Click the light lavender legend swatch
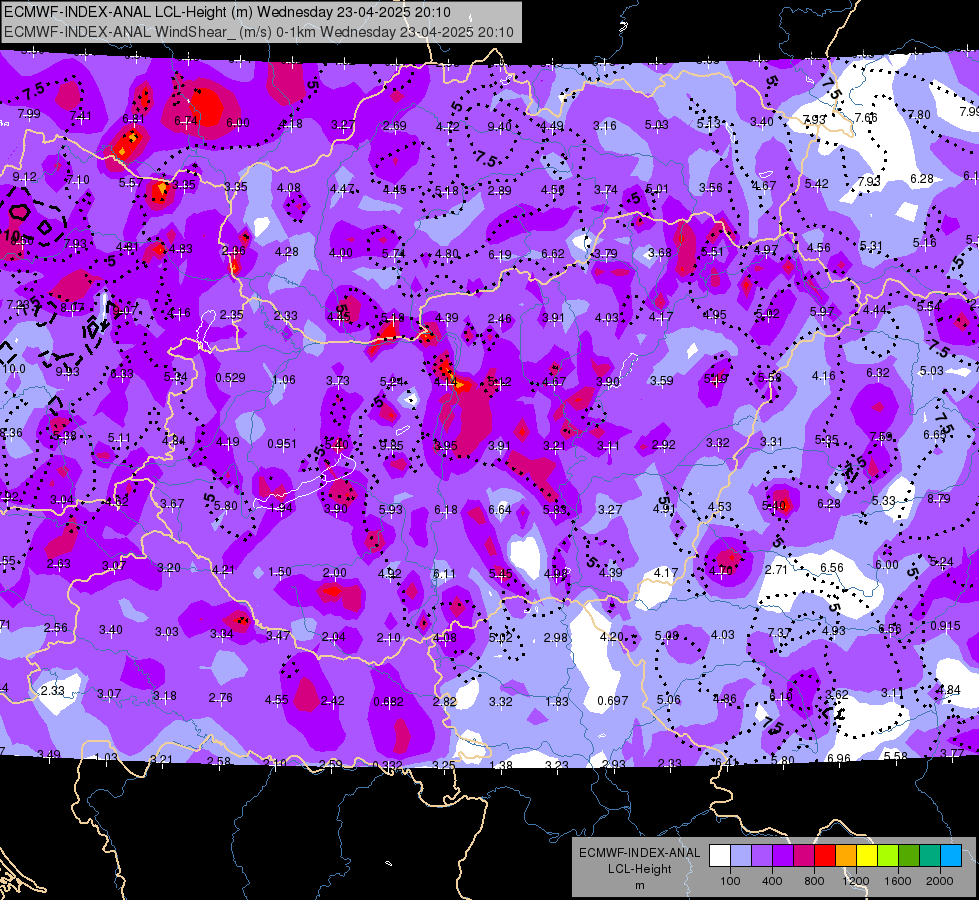The height and width of the screenshot is (900, 979). pos(741,856)
